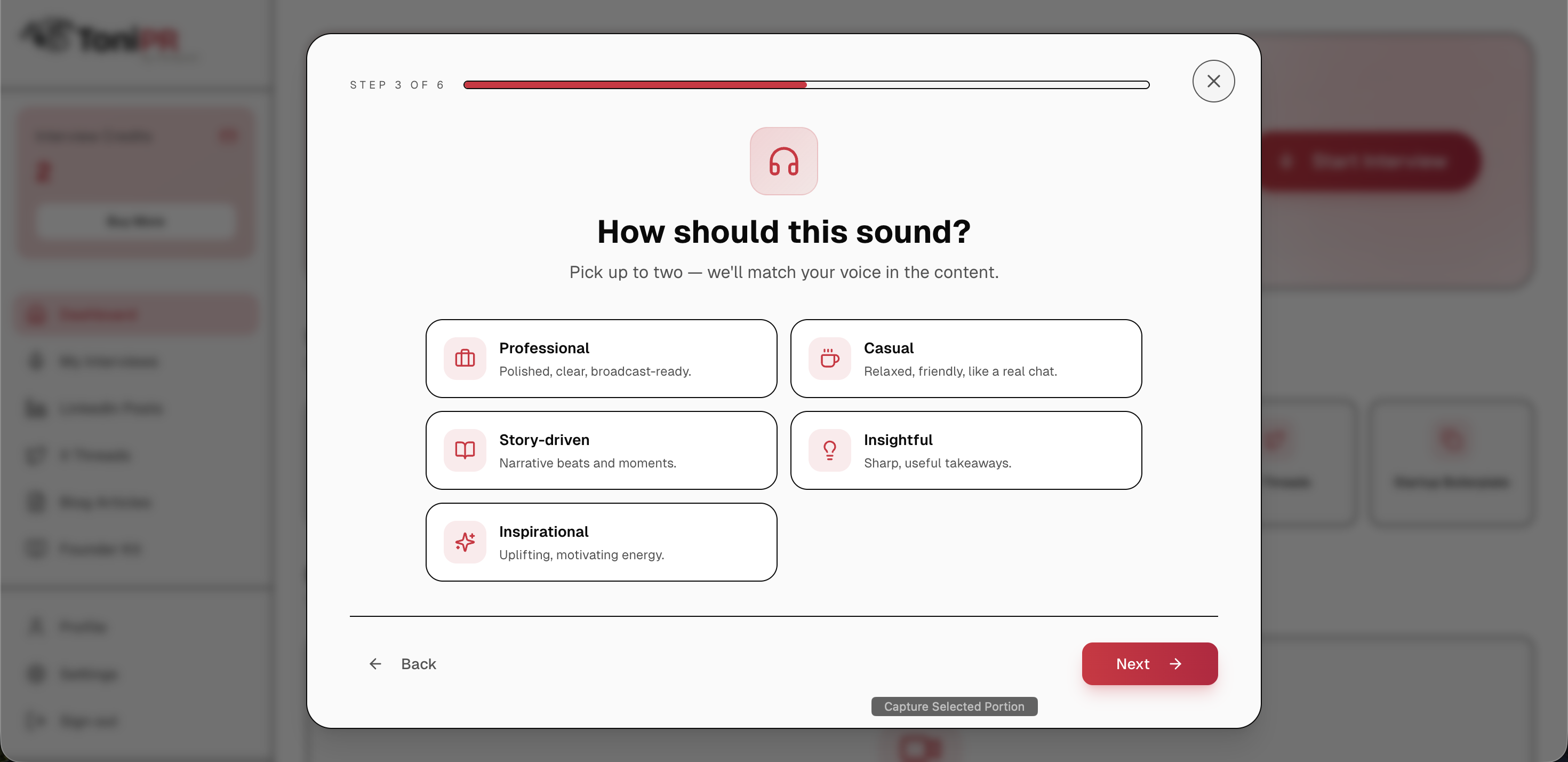This screenshot has height=762, width=1568.
Task: Choose the Insightful tone option
Action: click(966, 450)
